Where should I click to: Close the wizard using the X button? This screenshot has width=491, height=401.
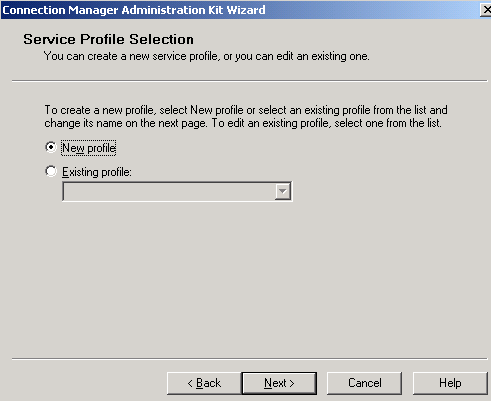click(x=486, y=10)
